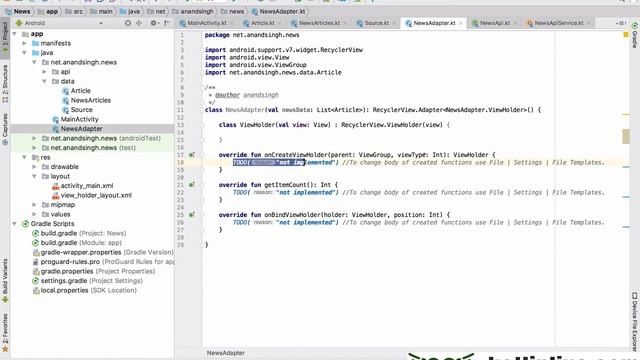Switch to NewsApiService.kt tab

tap(559, 23)
